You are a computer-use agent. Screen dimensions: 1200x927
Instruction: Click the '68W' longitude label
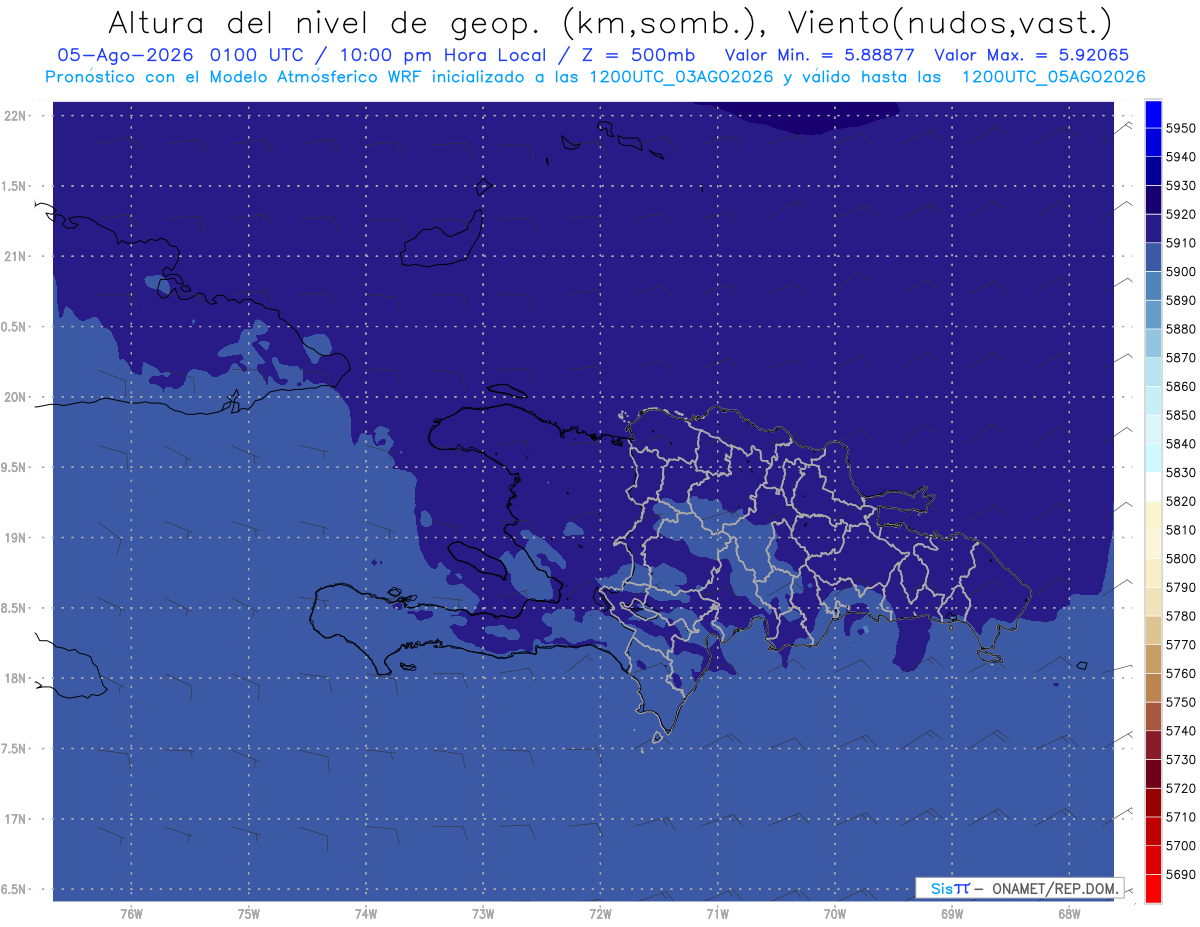[x=1069, y=914]
